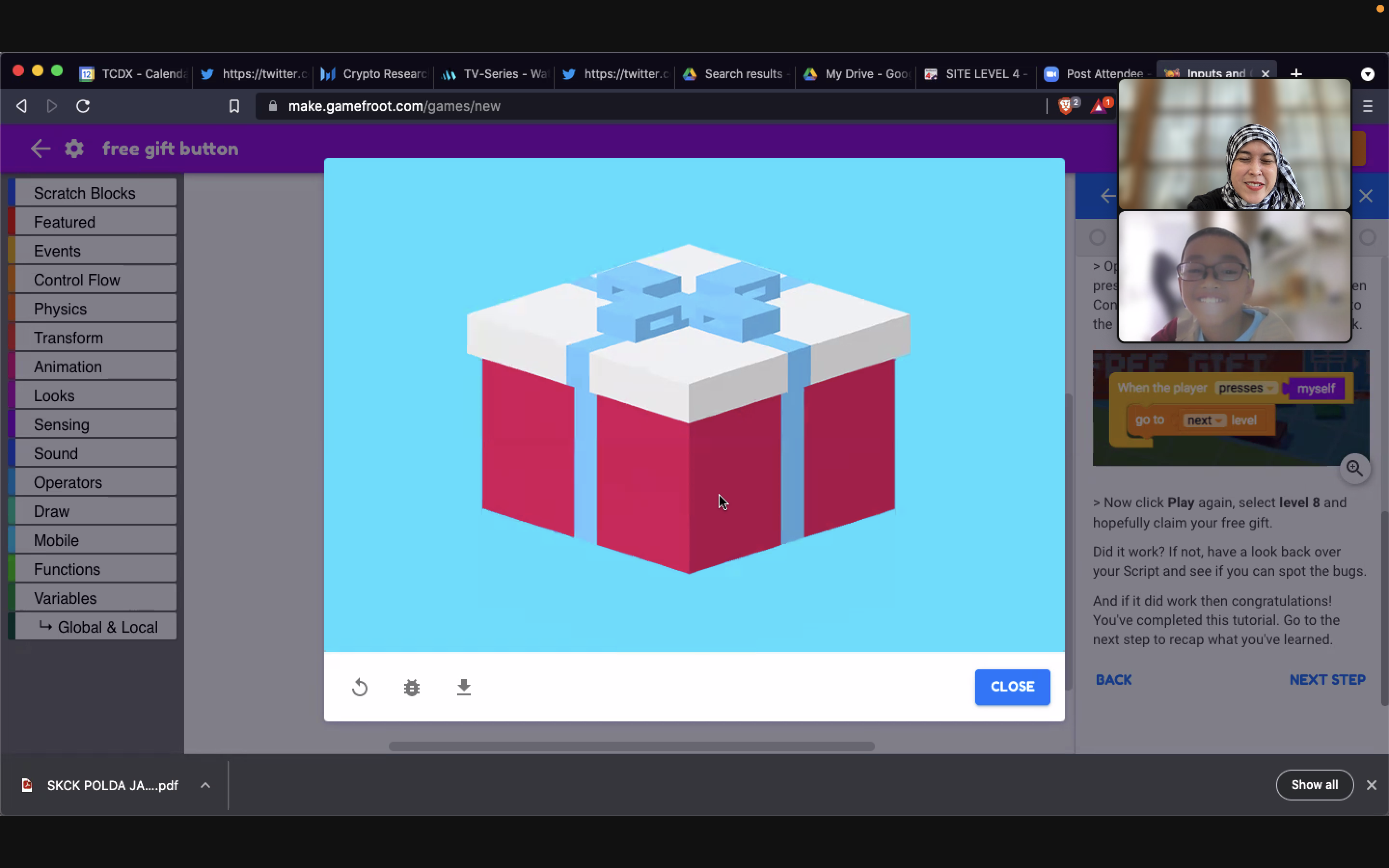Switch to TCDX - Calendar tab
1389x868 pixels.
click(134, 74)
